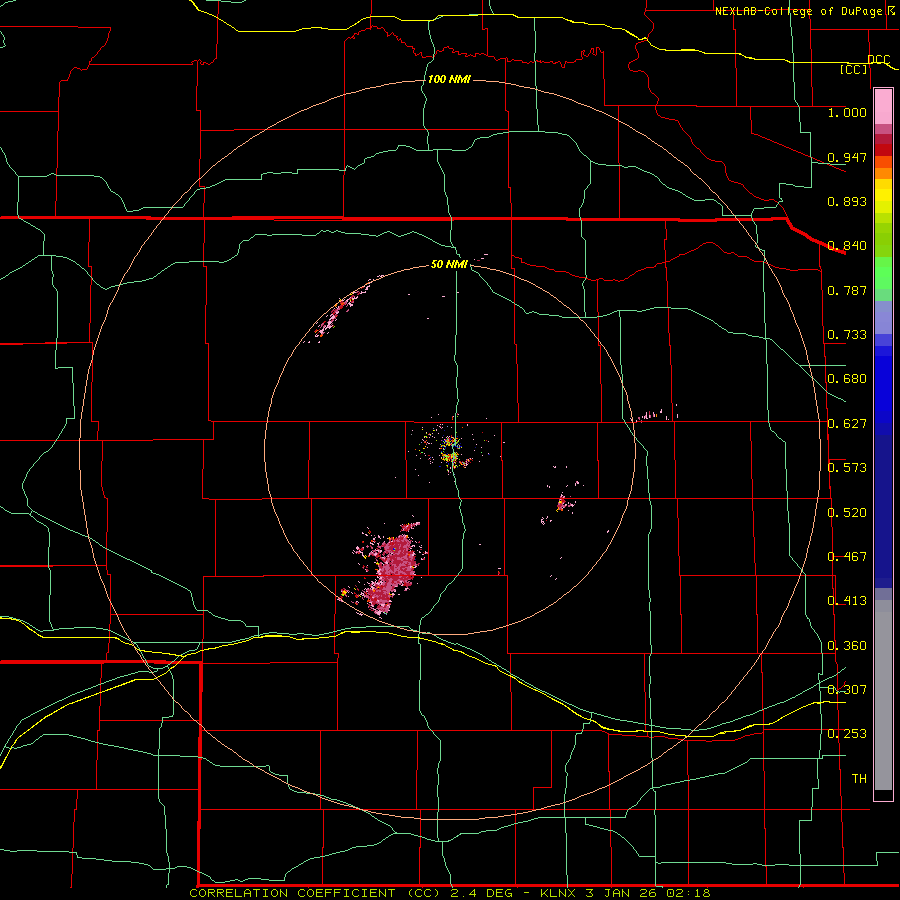Image resolution: width=900 pixels, height=900 pixels.
Task: Click the DCC label above the color scale
Action: [x=878, y=59]
